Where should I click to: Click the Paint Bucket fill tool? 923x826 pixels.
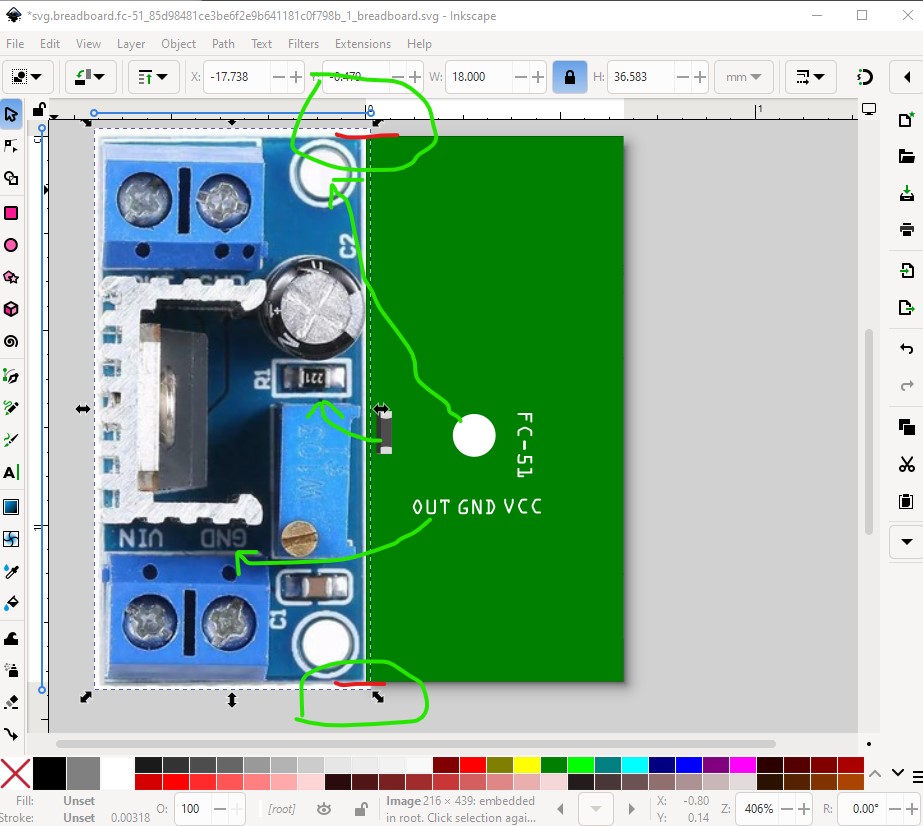pos(11,603)
